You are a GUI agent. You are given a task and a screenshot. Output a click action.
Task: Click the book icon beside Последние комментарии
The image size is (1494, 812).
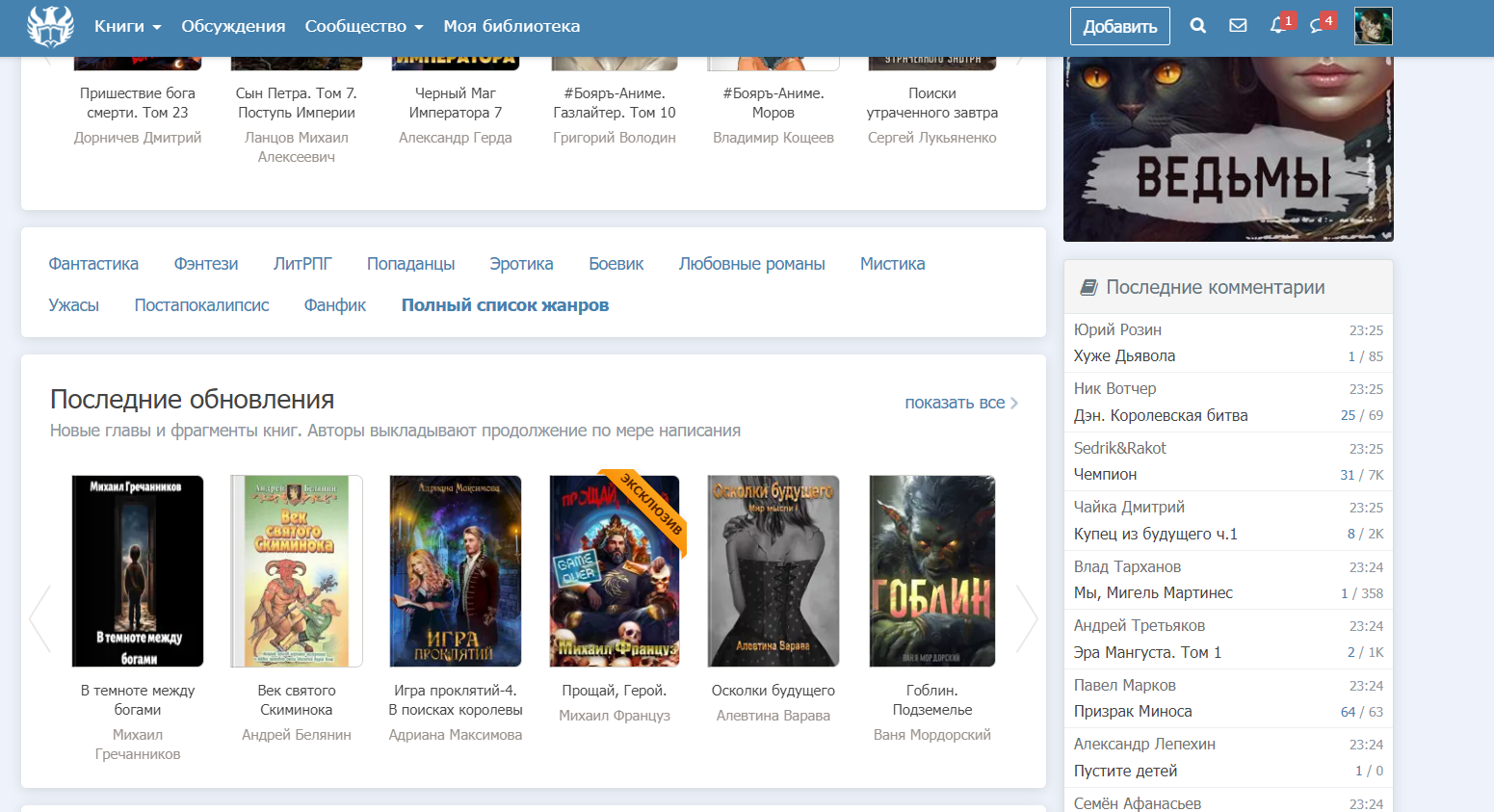(x=1088, y=287)
